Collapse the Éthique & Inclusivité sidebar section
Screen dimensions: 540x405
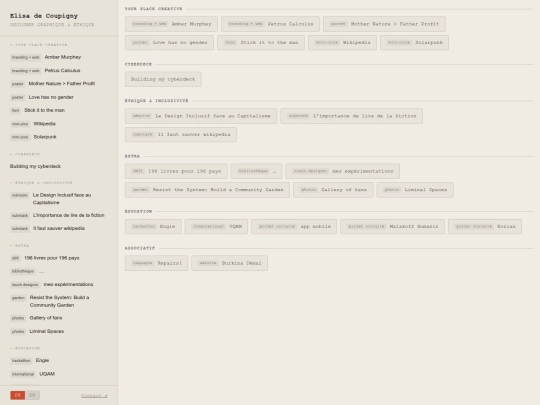pyautogui.click(x=41, y=183)
